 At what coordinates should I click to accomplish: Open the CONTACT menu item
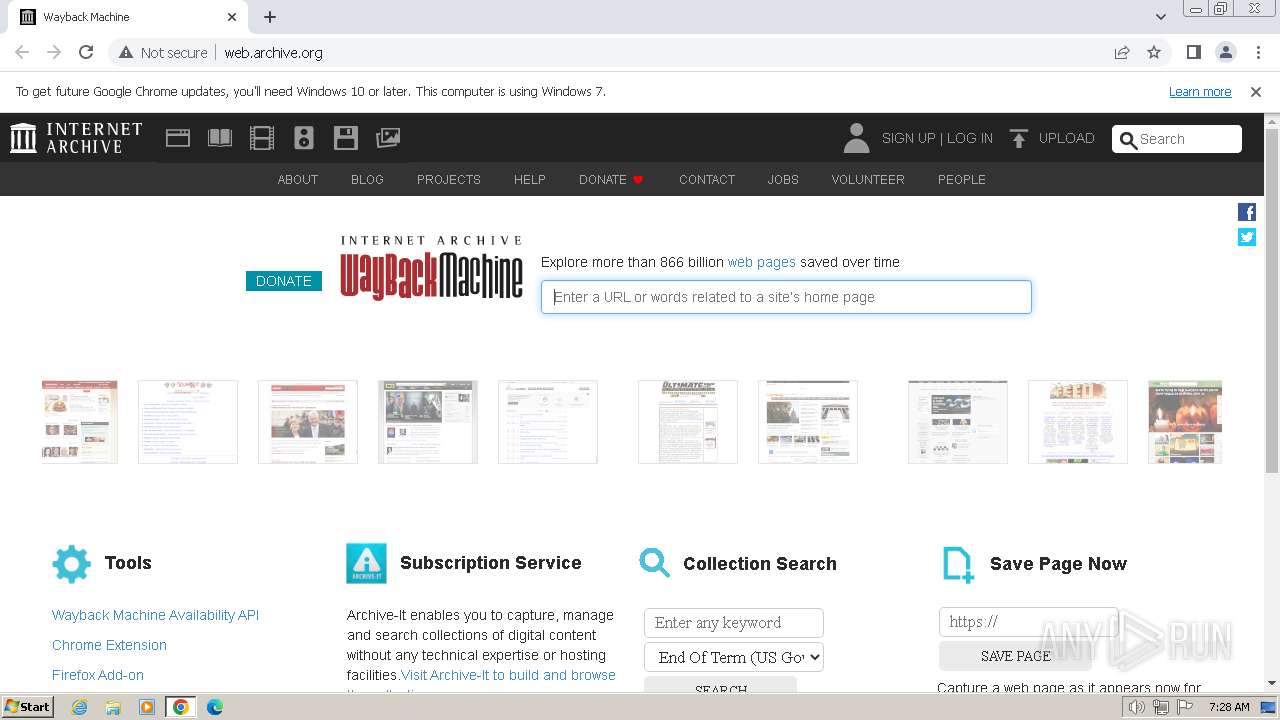click(x=707, y=180)
